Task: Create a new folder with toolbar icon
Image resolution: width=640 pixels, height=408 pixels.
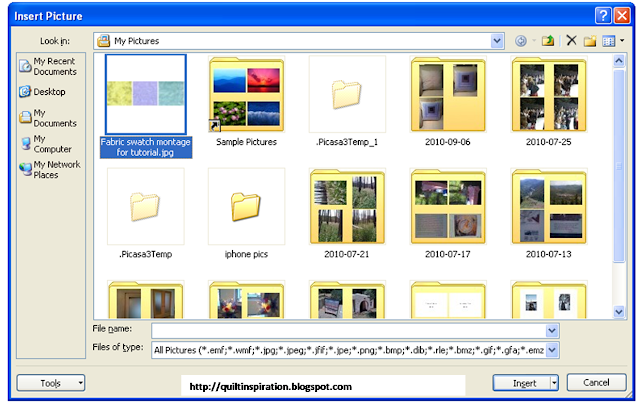Action: [x=590, y=41]
